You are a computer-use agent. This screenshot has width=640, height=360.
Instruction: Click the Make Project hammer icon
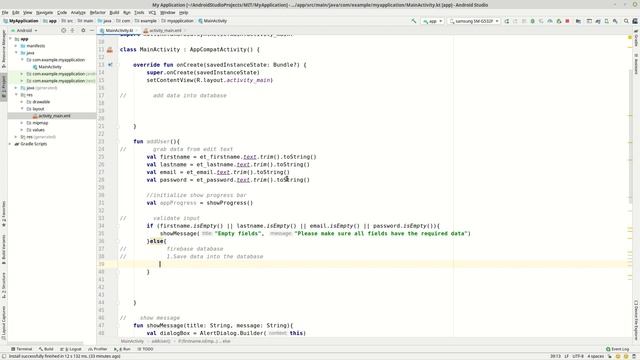pyautogui.click(x=413, y=21)
